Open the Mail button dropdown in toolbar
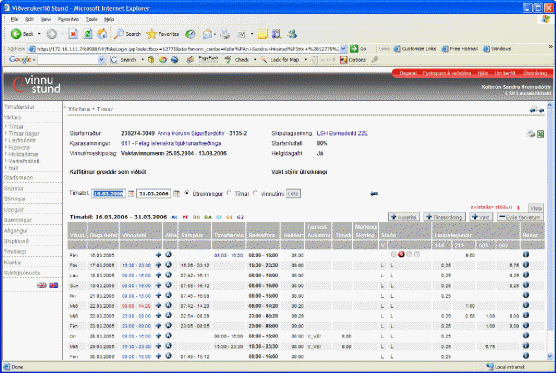This screenshot has height=373, width=556. pyautogui.click(x=215, y=34)
